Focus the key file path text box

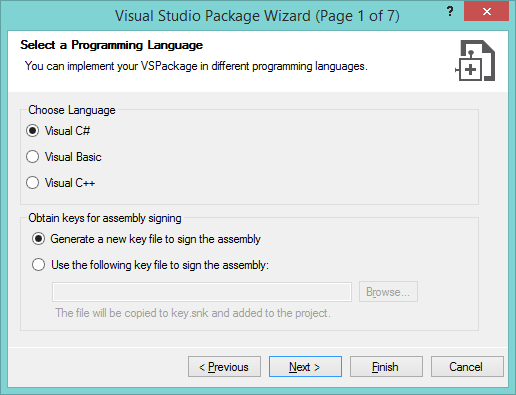[202, 292]
